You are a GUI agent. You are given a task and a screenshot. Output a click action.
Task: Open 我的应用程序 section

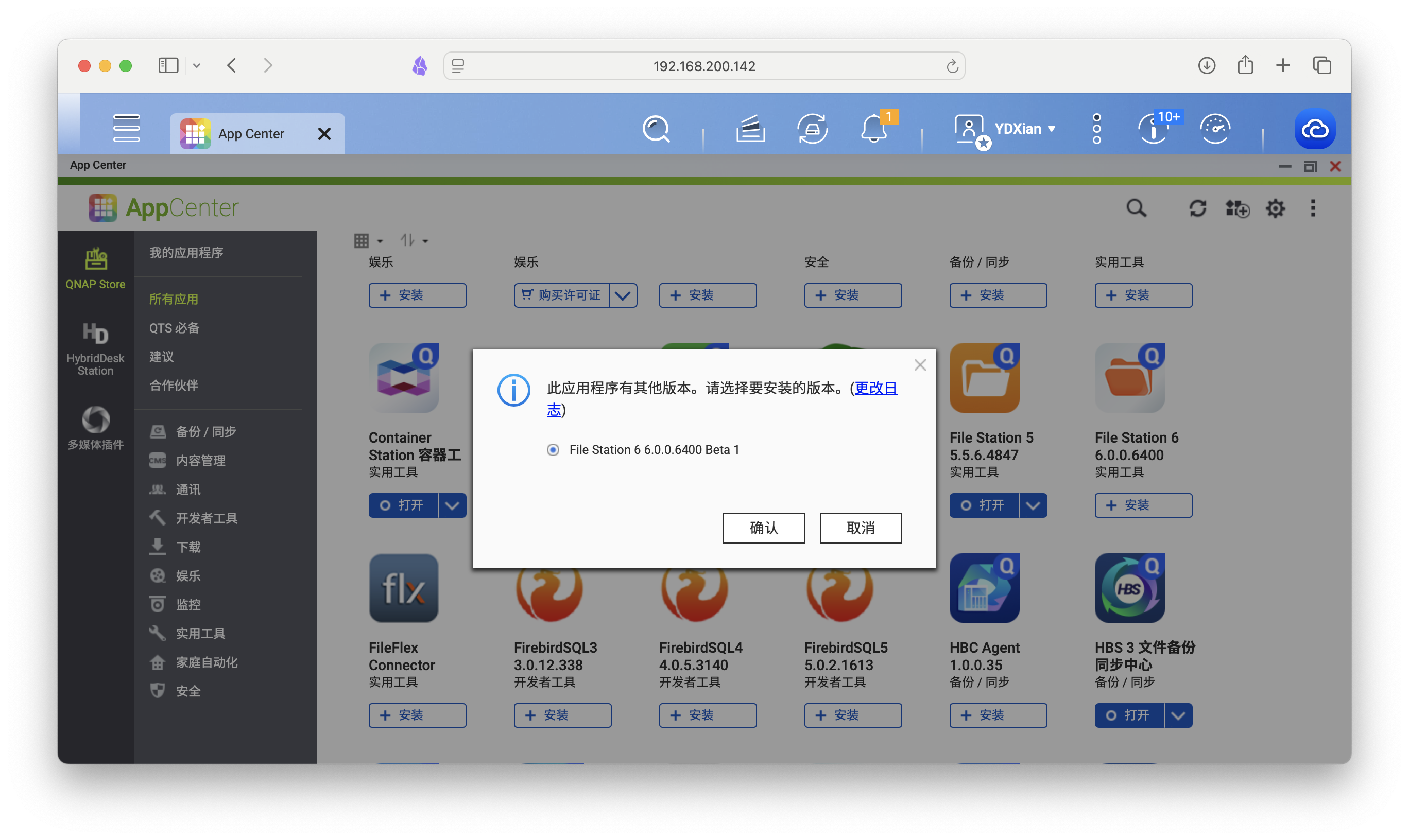pos(186,253)
